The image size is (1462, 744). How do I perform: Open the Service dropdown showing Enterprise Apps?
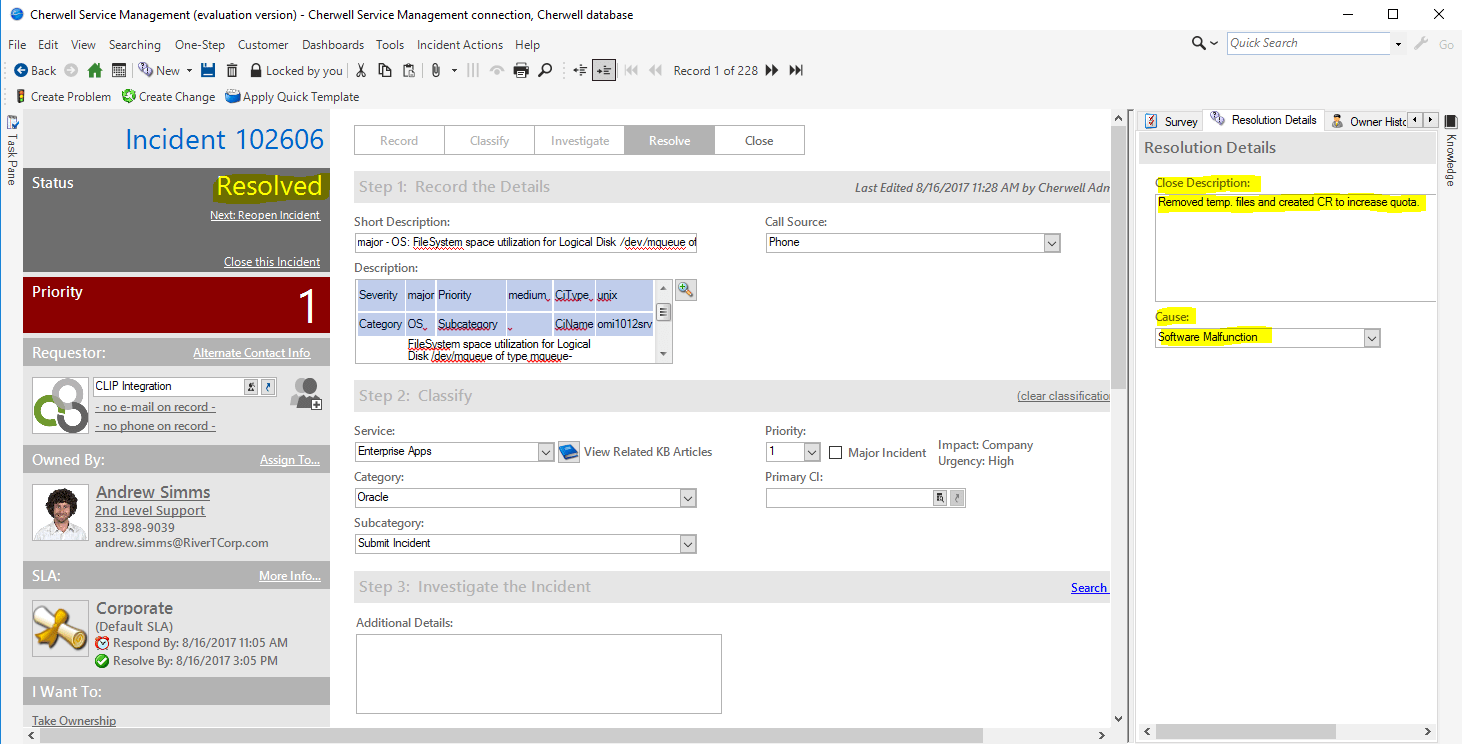(x=545, y=451)
